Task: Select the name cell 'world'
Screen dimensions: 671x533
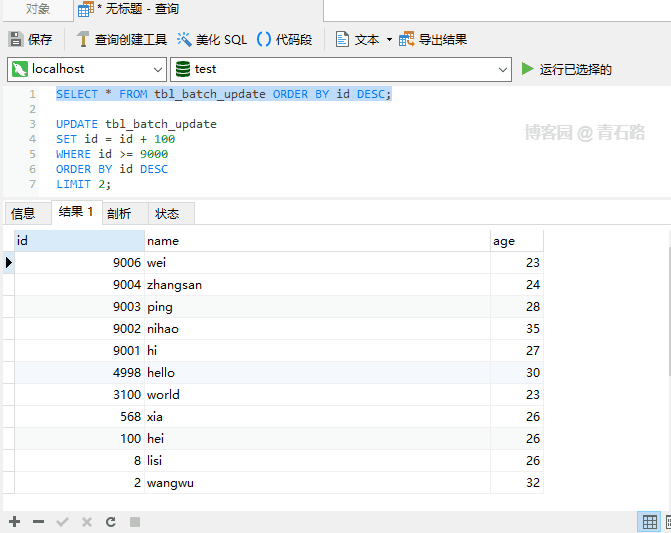Action: [x=318, y=394]
